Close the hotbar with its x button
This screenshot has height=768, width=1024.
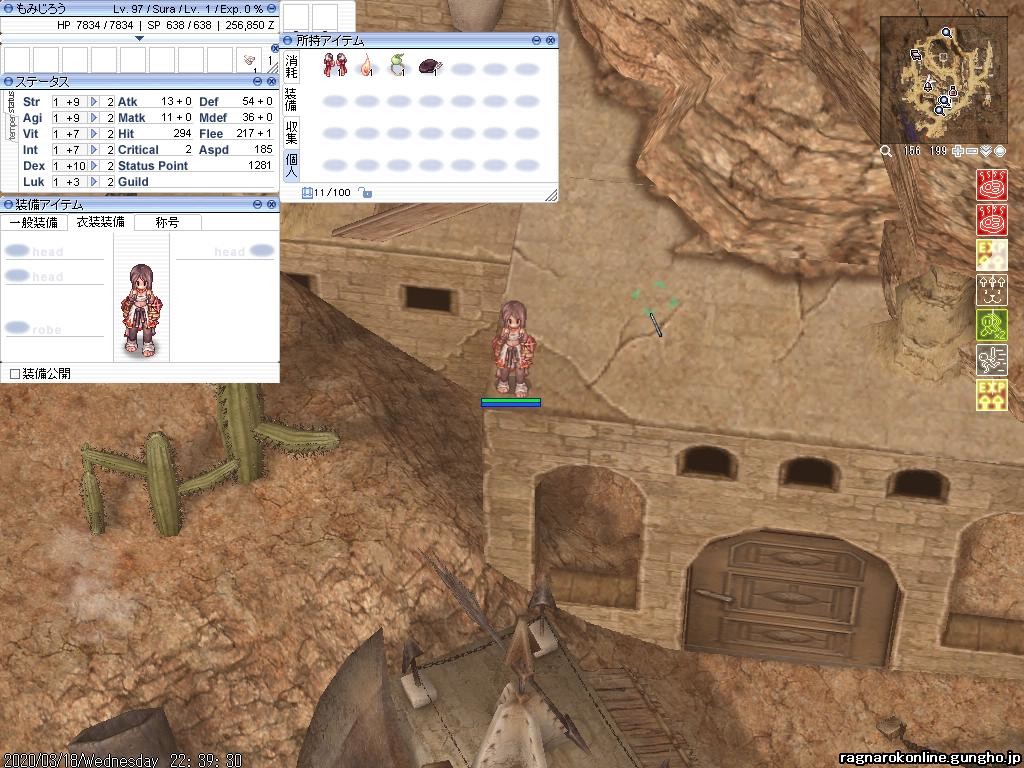275,48
